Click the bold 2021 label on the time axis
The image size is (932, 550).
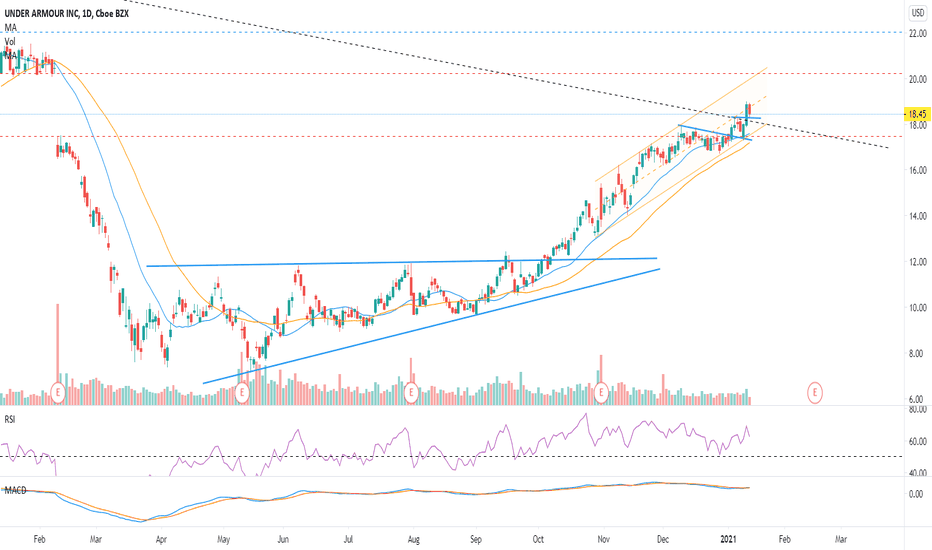coord(729,539)
